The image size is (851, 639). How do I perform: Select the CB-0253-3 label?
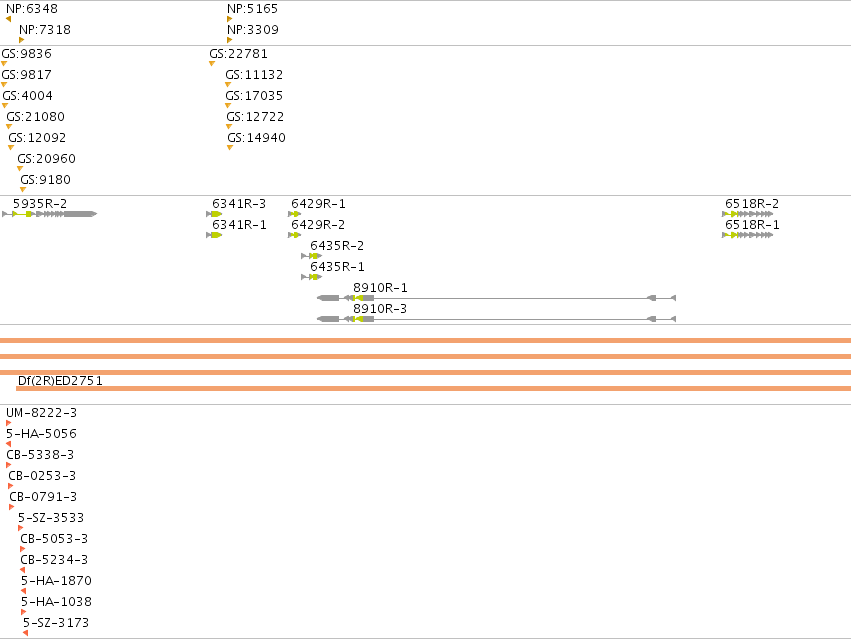point(42,476)
